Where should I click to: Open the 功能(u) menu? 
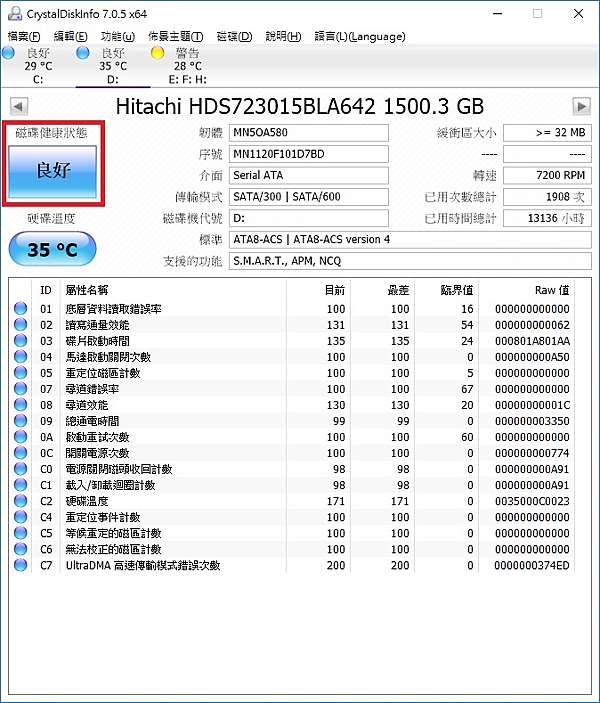(x=117, y=36)
